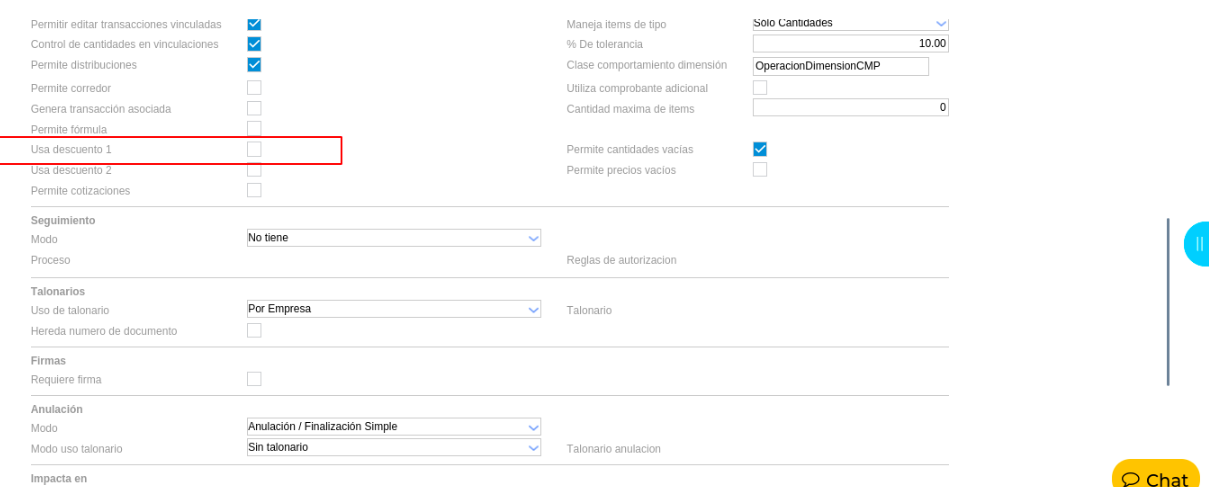Screen dimensions: 1209x487
Task: Uncheck Permite distribuciones checkbox
Action: pos(254,65)
